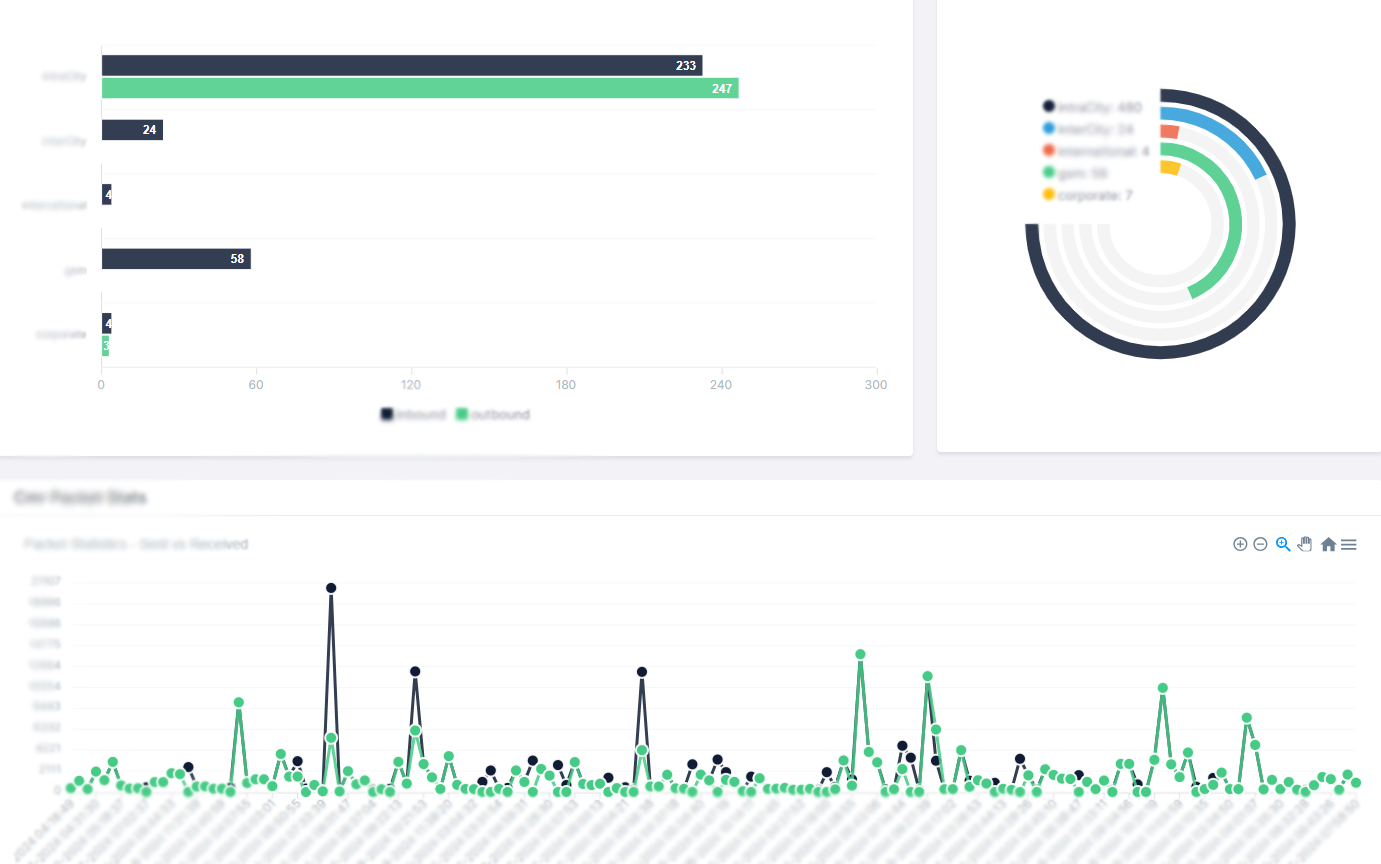Click the zoom out minus icon on the chart
1381x864 pixels.
(1260, 544)
